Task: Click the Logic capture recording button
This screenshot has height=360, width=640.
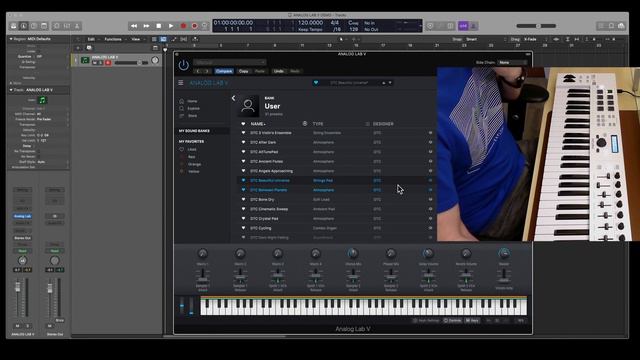Action: 195,26
